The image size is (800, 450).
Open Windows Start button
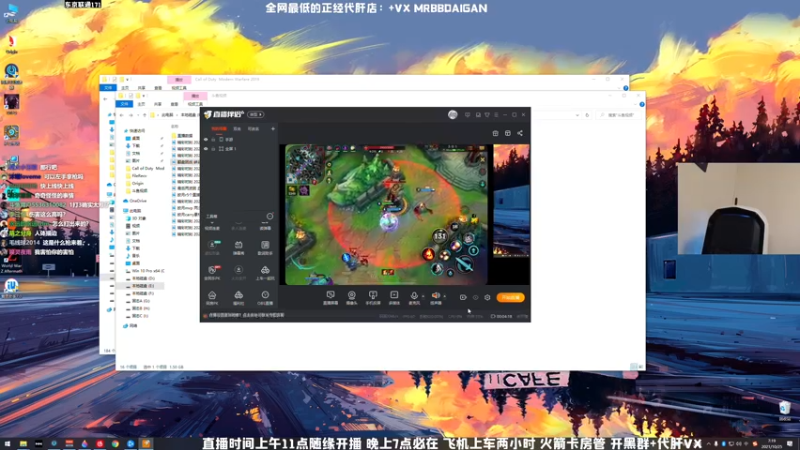7,444
